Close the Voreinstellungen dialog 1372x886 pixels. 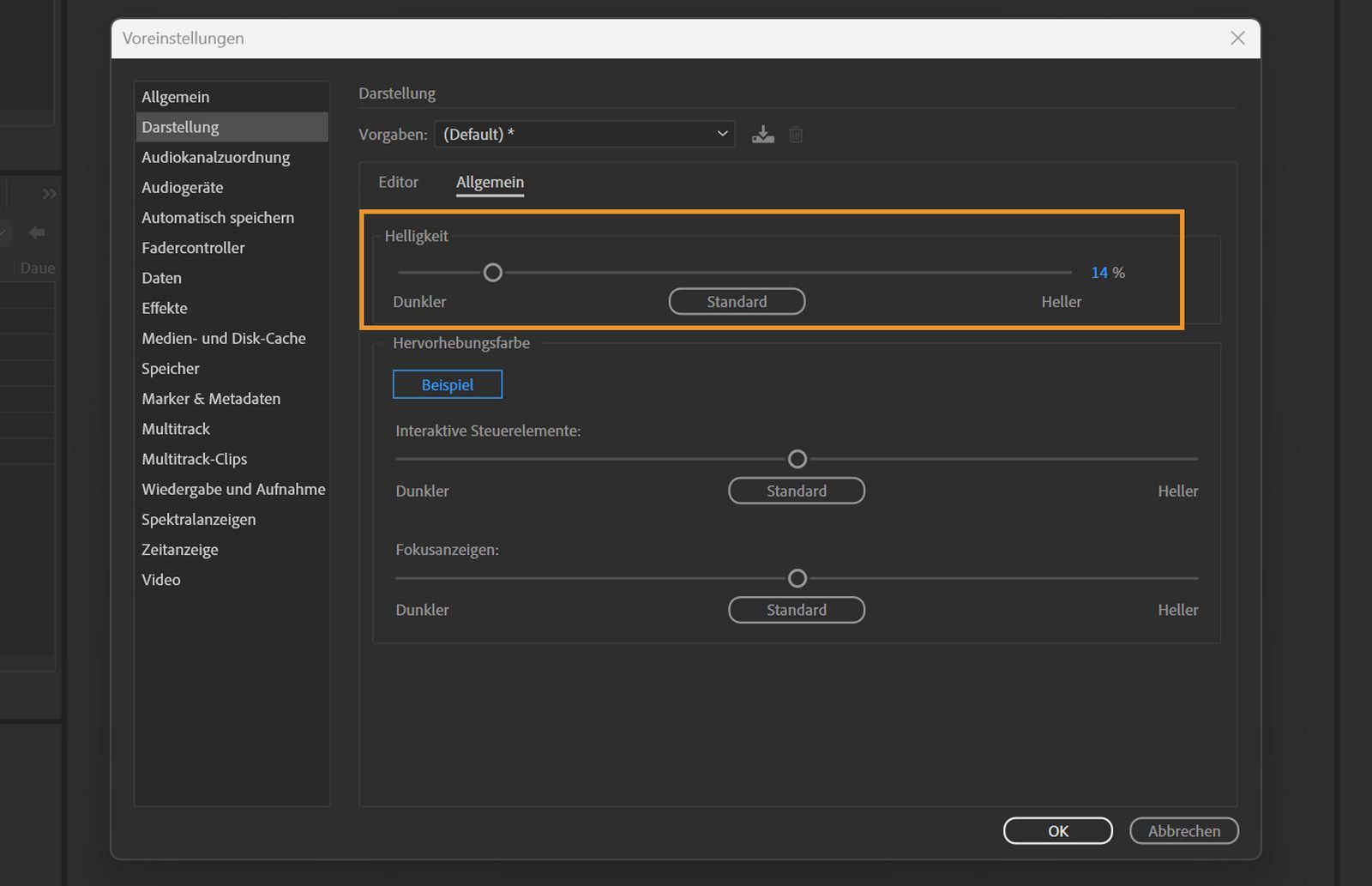(x=1237, y=38)
